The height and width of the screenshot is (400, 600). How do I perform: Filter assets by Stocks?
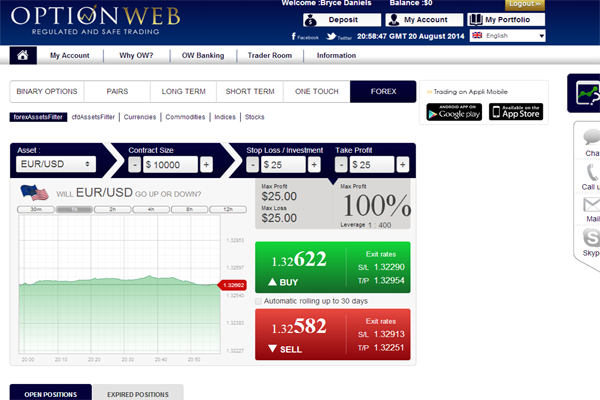pyautogui.click(x=254, y=117)
